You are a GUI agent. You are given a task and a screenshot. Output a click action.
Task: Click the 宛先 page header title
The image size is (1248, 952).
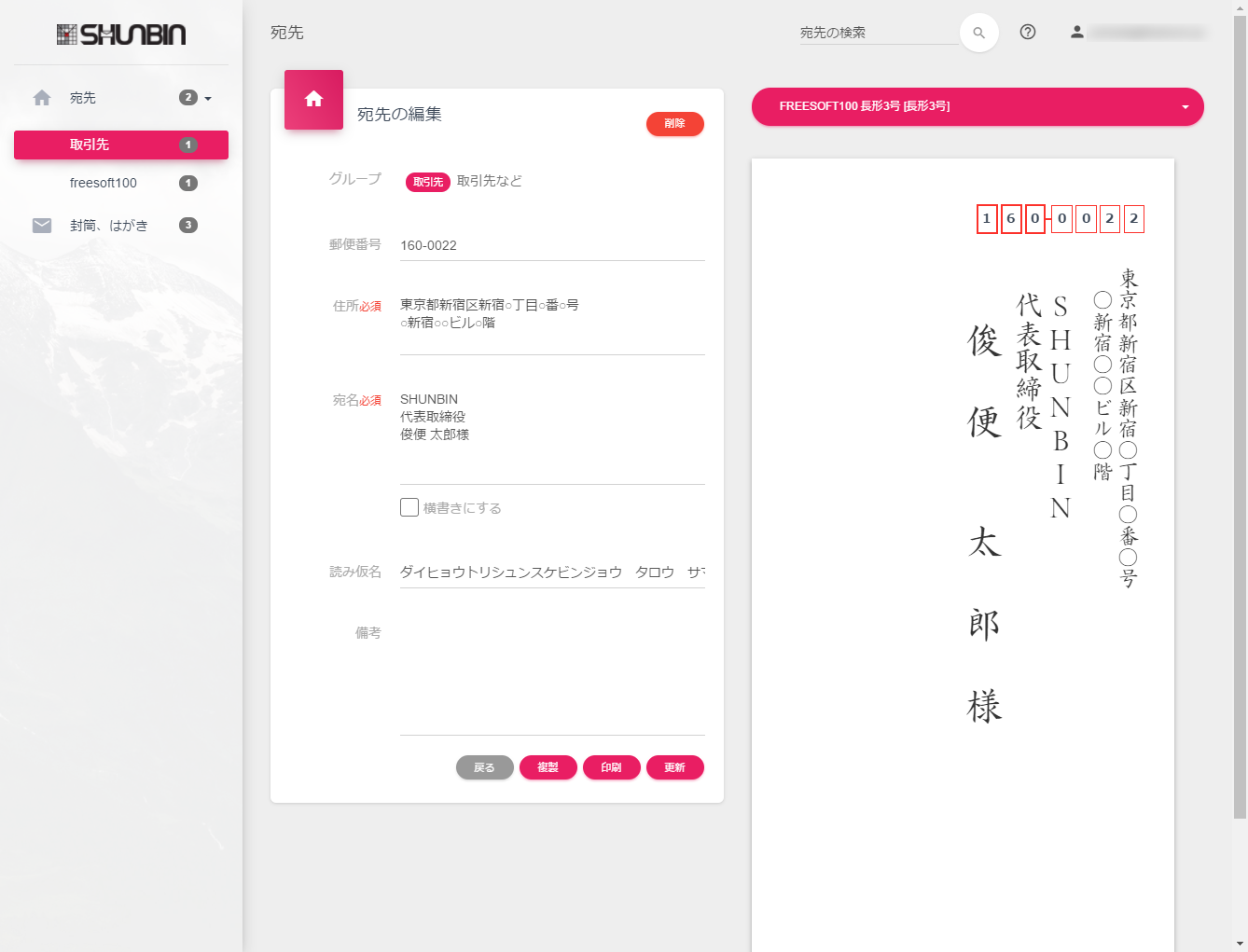287,33
